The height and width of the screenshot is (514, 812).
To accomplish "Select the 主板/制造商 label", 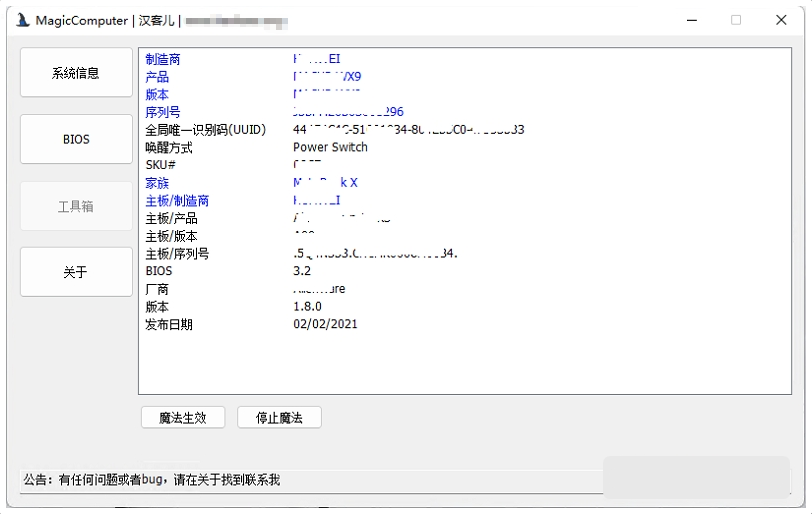I will tap(177, 200).
